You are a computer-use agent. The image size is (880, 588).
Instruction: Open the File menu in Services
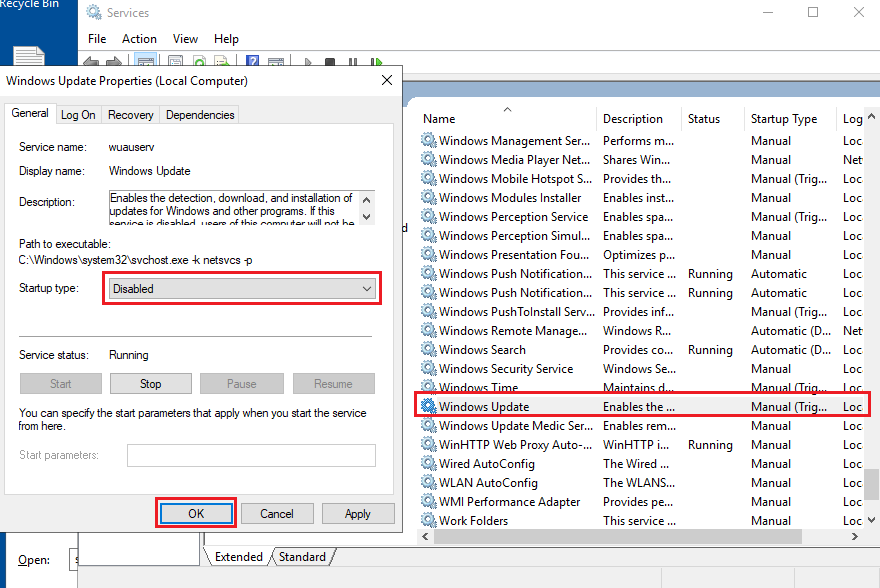pos(97,39)
